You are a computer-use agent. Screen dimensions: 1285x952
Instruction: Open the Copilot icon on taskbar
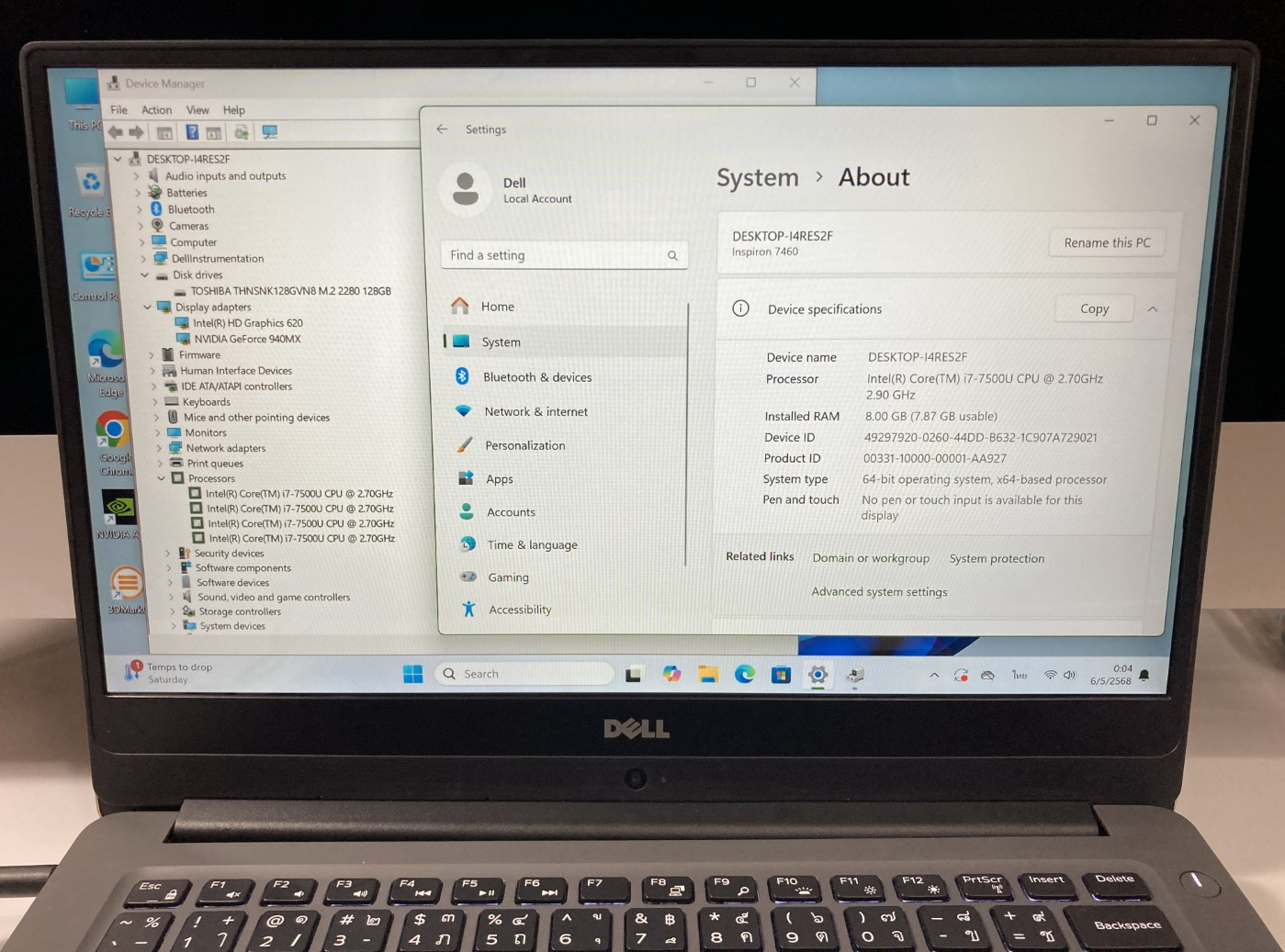click(671, 675)
